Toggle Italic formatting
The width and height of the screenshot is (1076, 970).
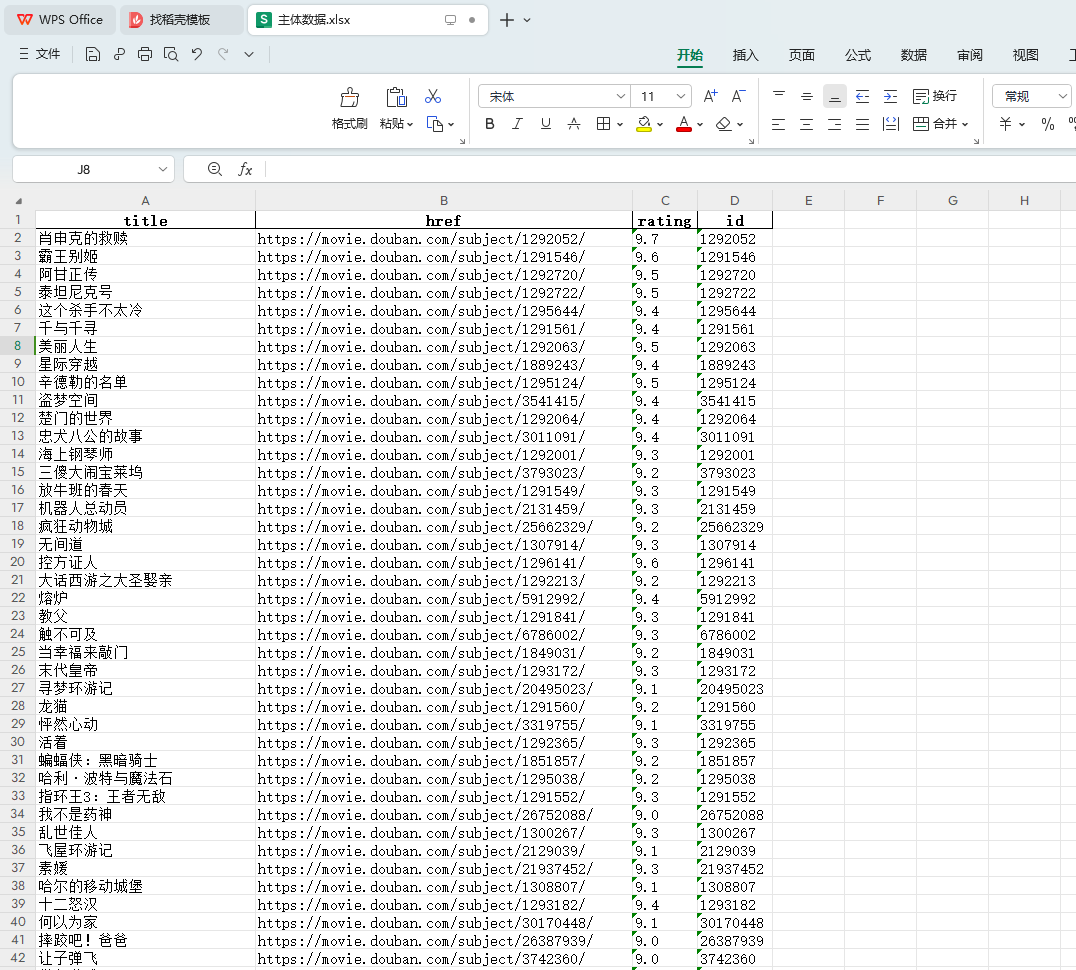(517, 124)
